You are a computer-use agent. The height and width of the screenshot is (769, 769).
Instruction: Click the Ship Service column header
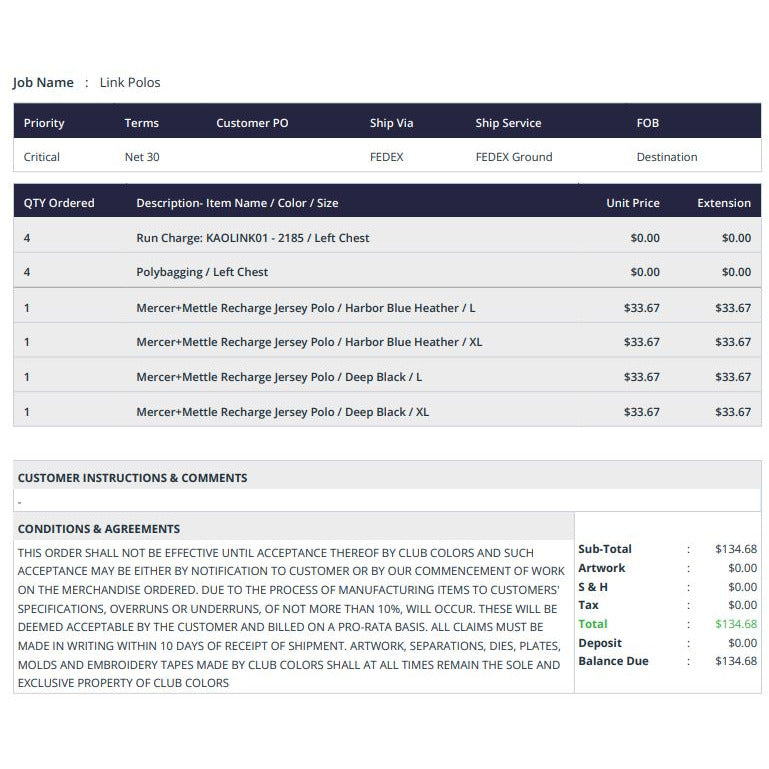[x=508, y=123]
